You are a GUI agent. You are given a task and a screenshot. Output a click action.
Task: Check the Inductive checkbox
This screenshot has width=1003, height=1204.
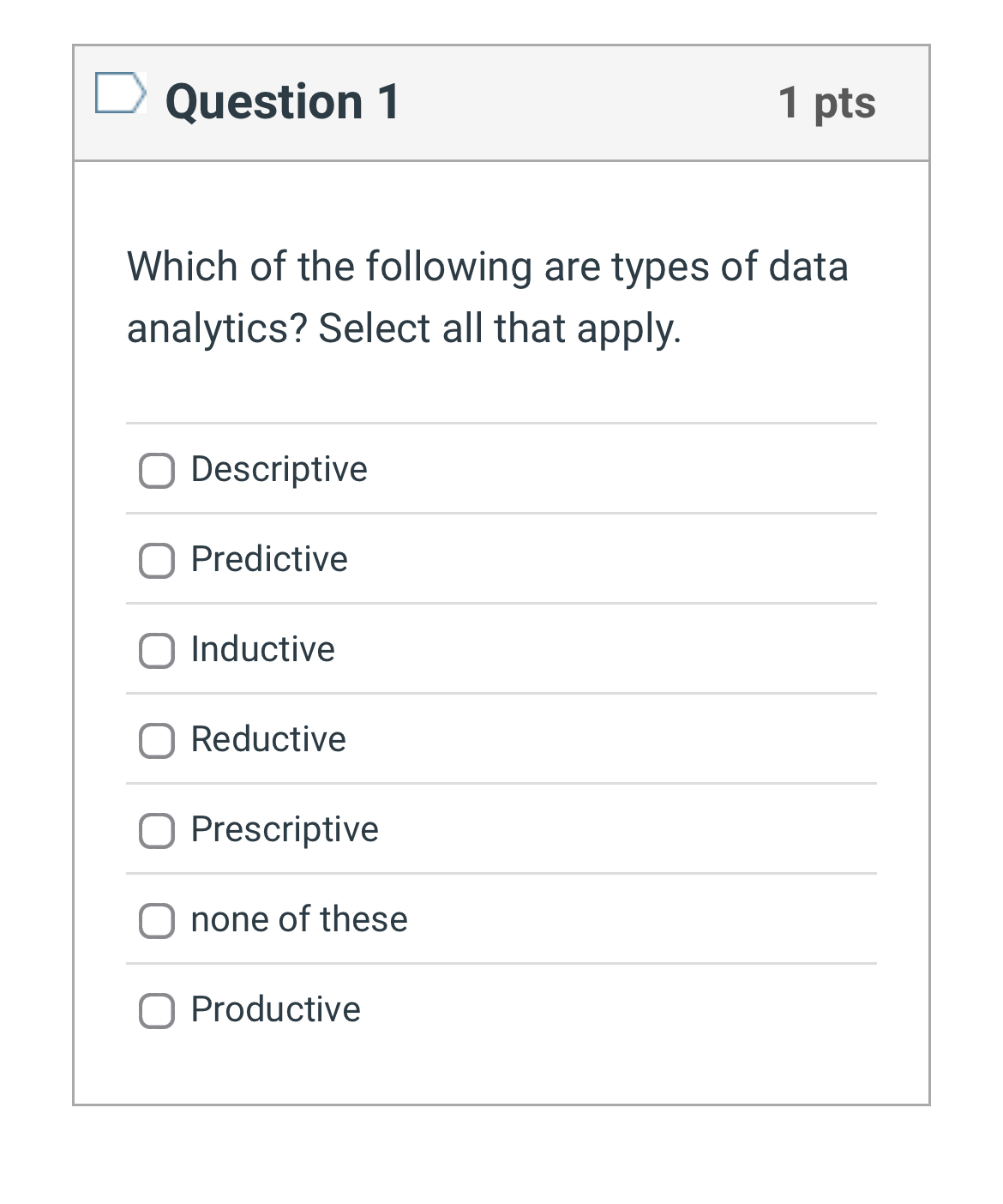point(156,652)
